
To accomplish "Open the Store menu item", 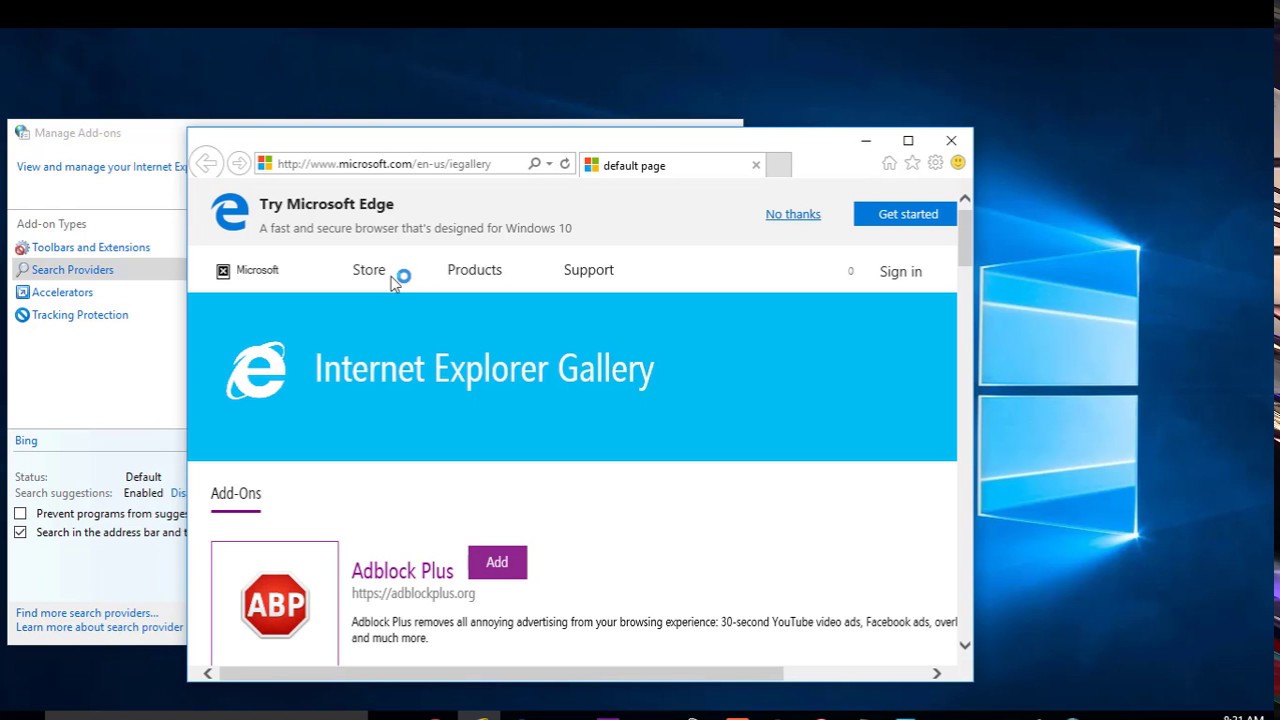I will 368,270.
